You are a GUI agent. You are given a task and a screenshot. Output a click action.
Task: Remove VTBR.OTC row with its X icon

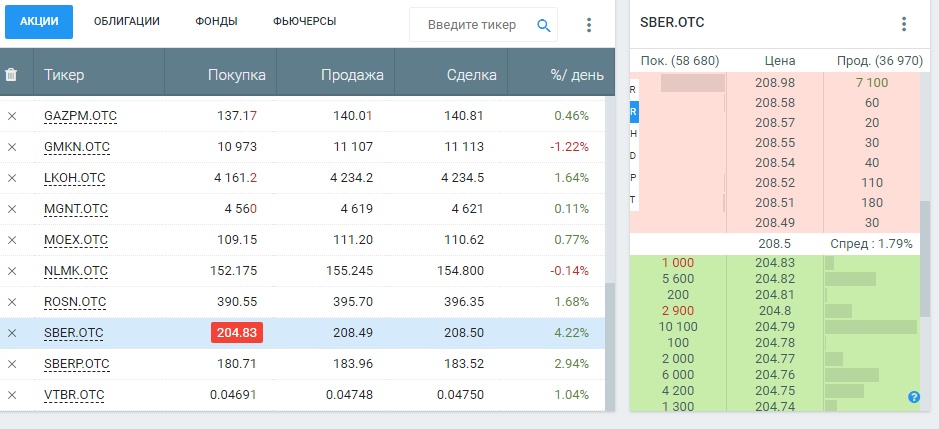point(12,395)
